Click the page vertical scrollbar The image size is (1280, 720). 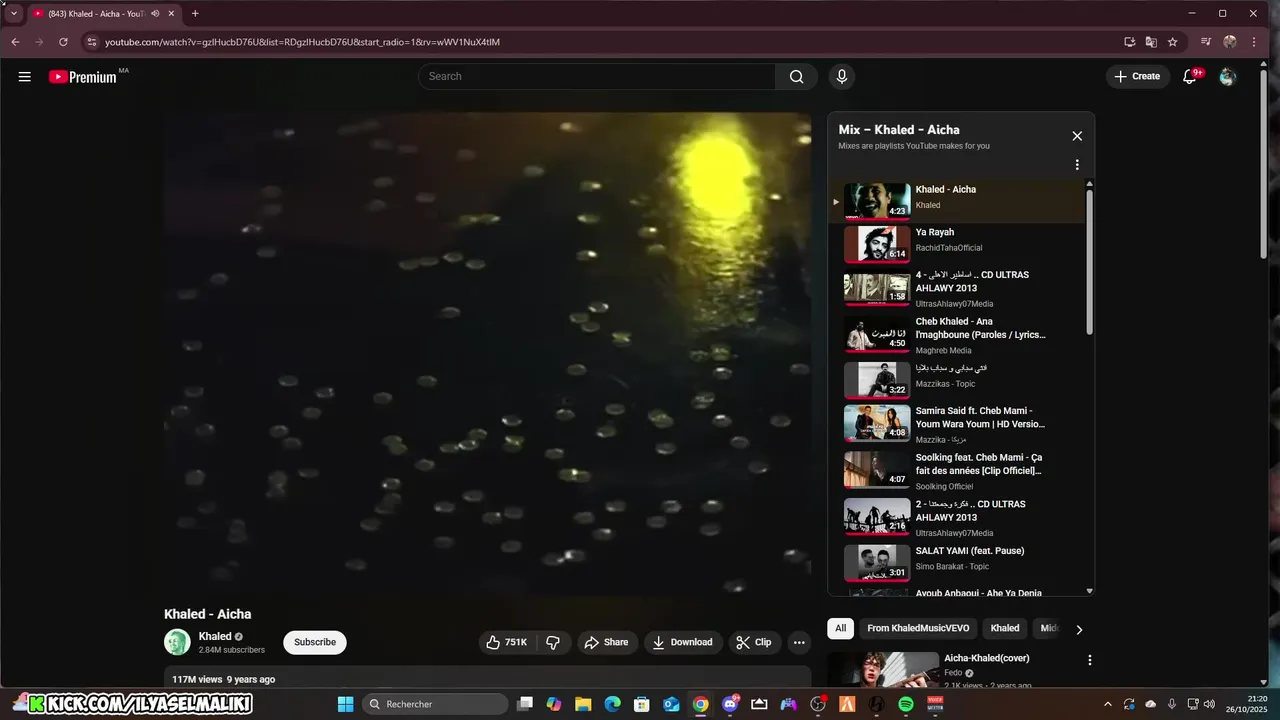[x=1263, y=165]
